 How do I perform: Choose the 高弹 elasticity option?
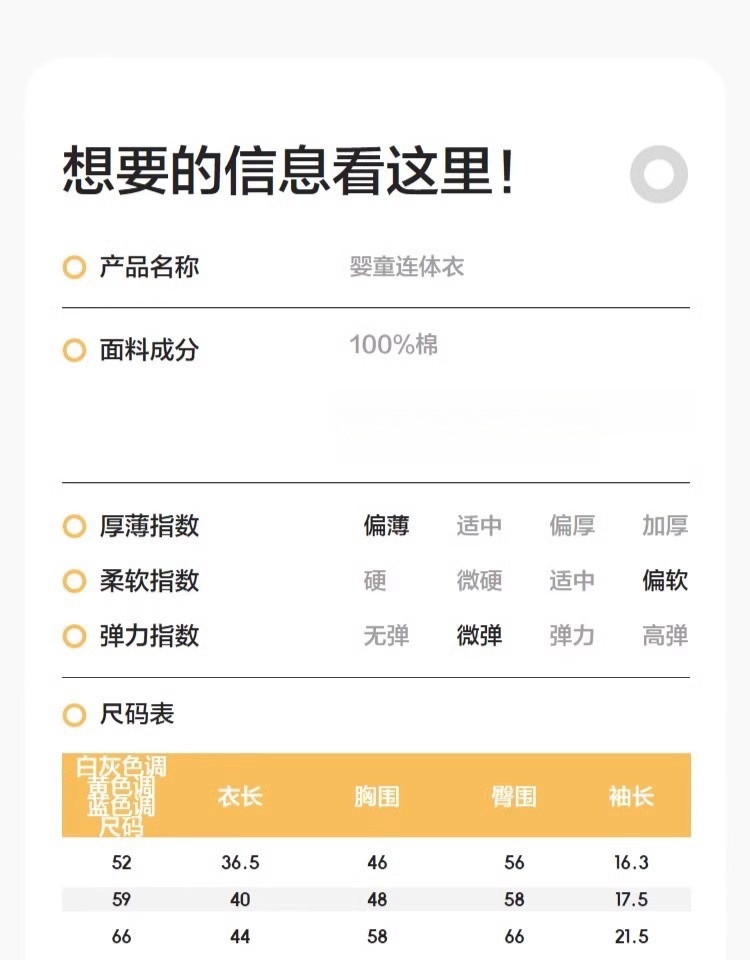pos(665,636)
